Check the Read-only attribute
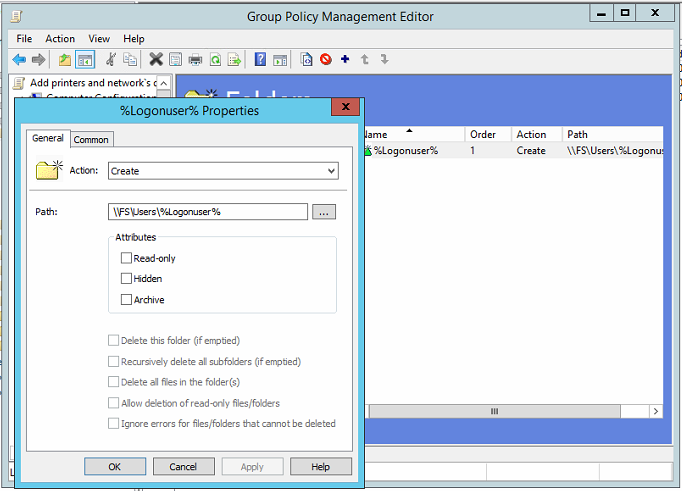Image resolution: width=682 pixels, height=491 pixels. click(126, 258)
